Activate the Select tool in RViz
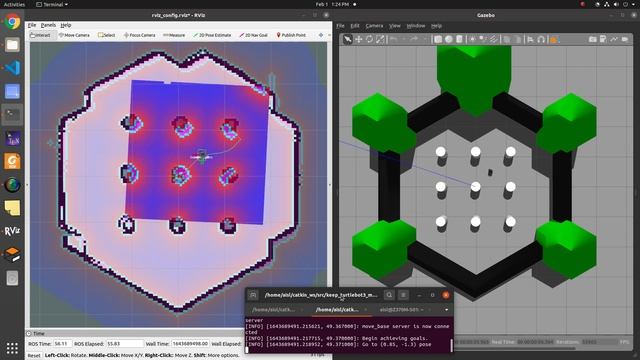This screenshot has height=360, width=640. [107, 35]
